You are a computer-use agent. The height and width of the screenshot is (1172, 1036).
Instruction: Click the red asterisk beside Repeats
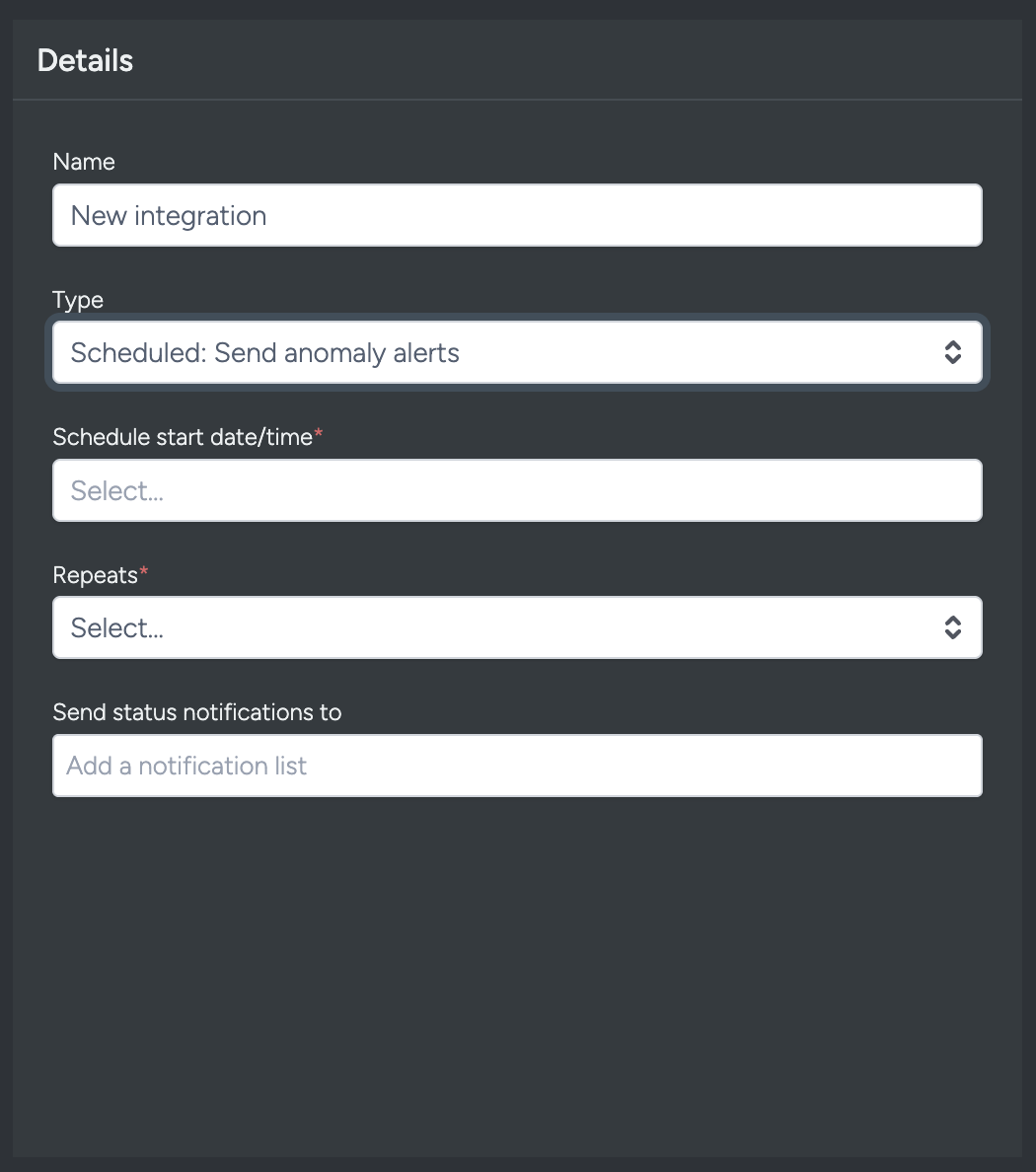tap(144, 573)
